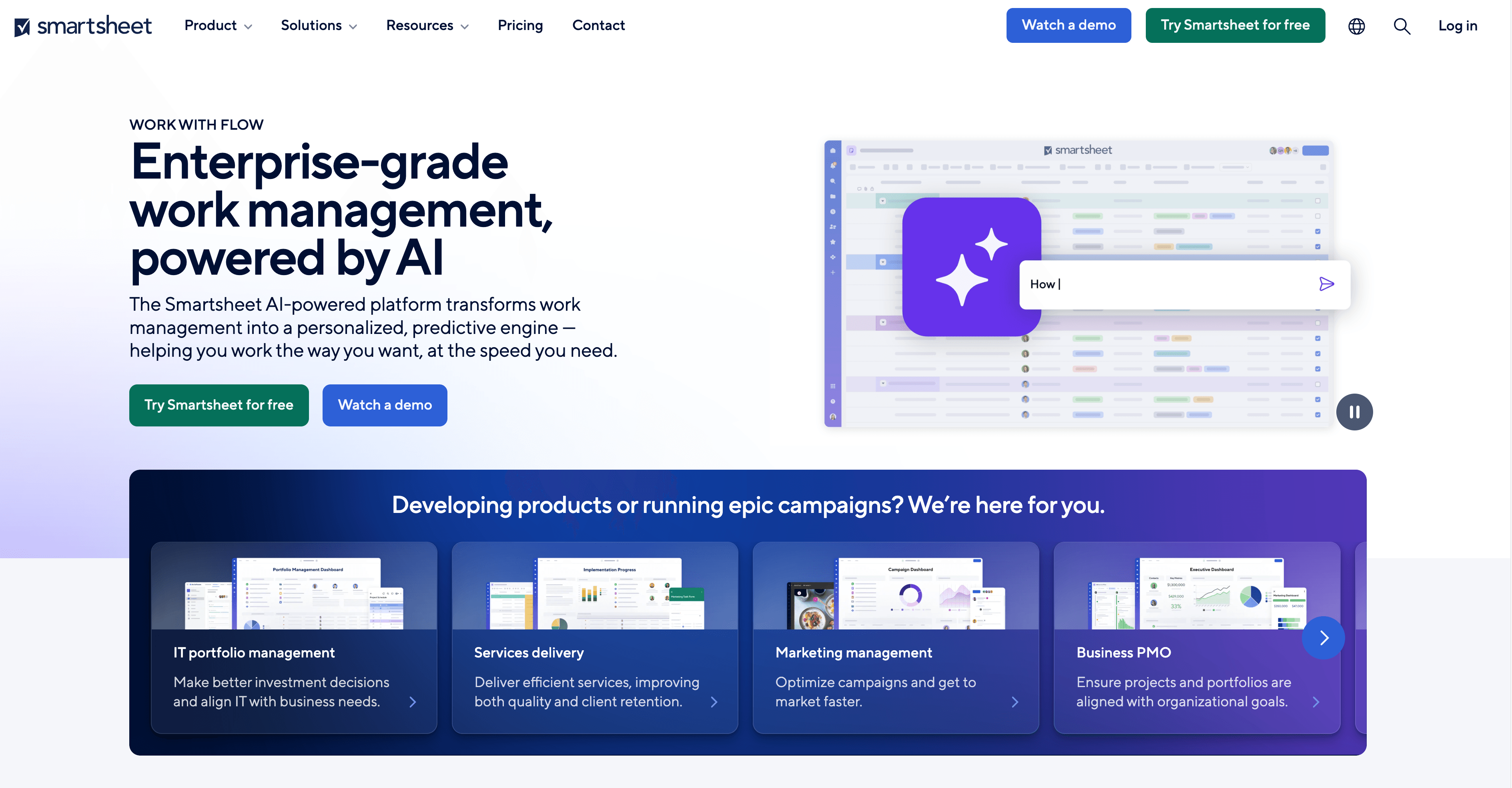Screen dimensions: 1512x788
Task: Click 'Optimize campaigns and get to market faster' text
Action: click(x=875, y=692)
